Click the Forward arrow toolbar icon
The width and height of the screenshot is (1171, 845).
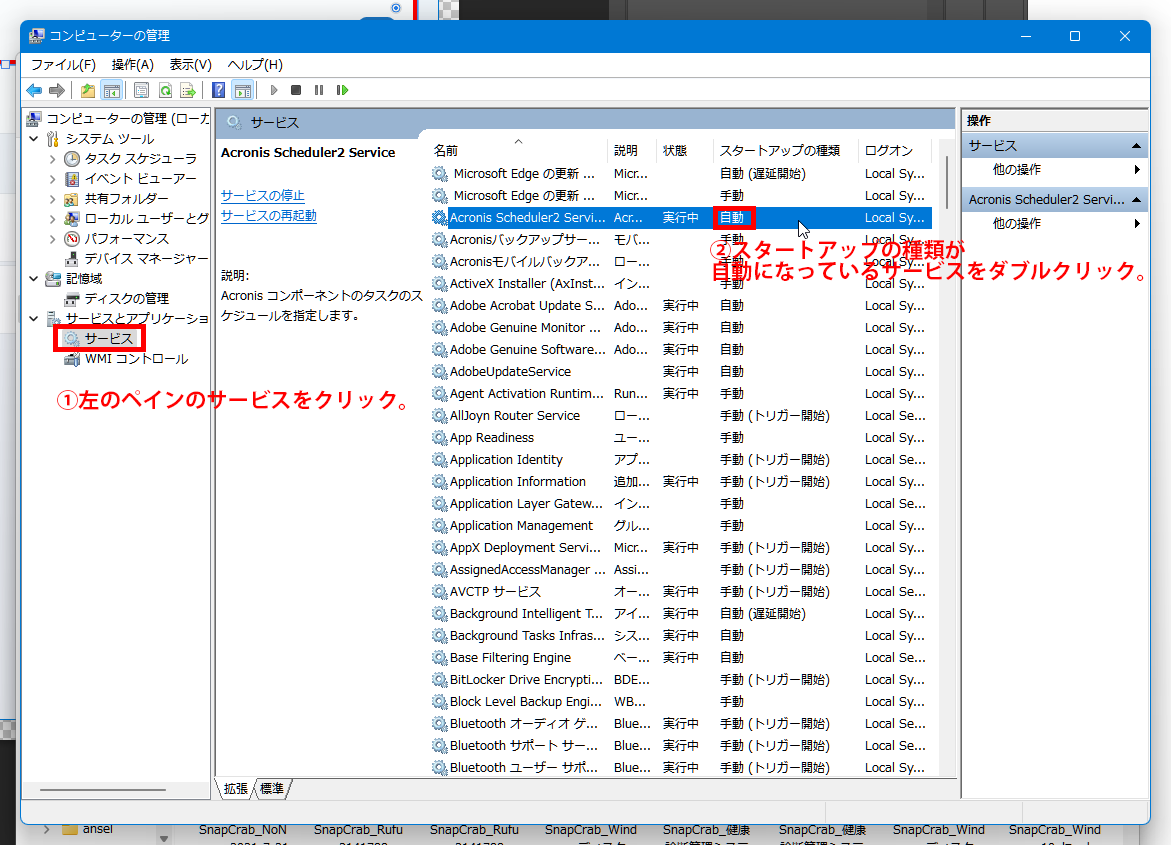pos(57,90)
